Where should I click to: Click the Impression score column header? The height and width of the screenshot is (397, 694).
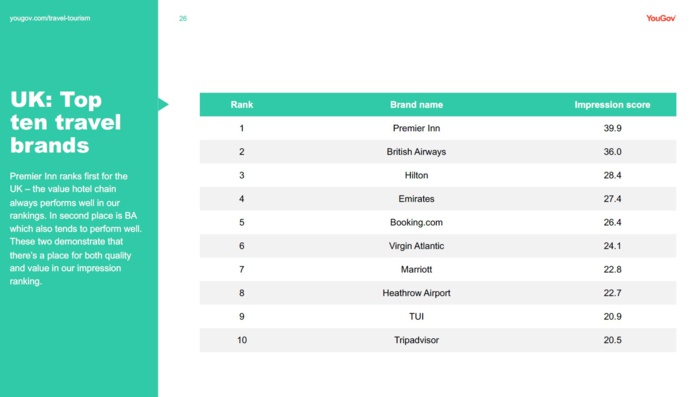coord(612,105)
